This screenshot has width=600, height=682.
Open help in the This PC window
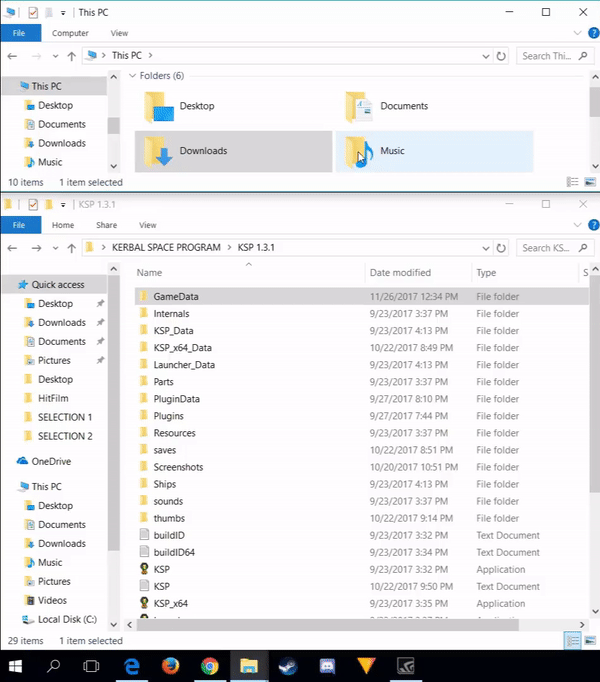tap(593, 33)
